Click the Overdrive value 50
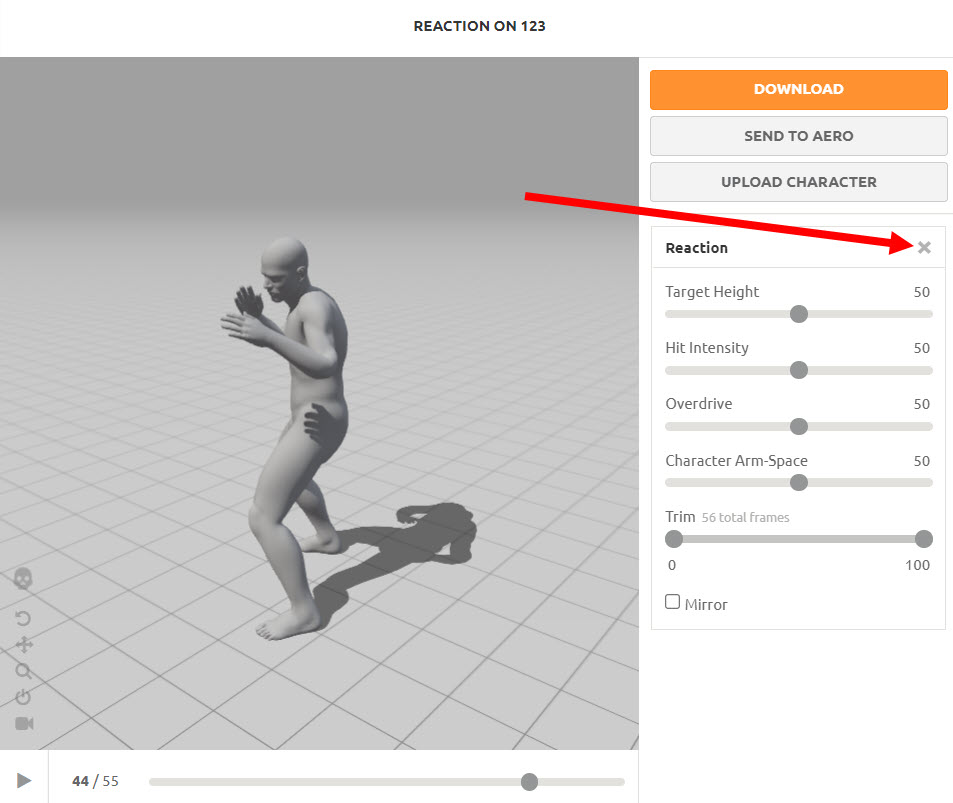The width and height of the screenshot is (953, 803). coord(921,404)
